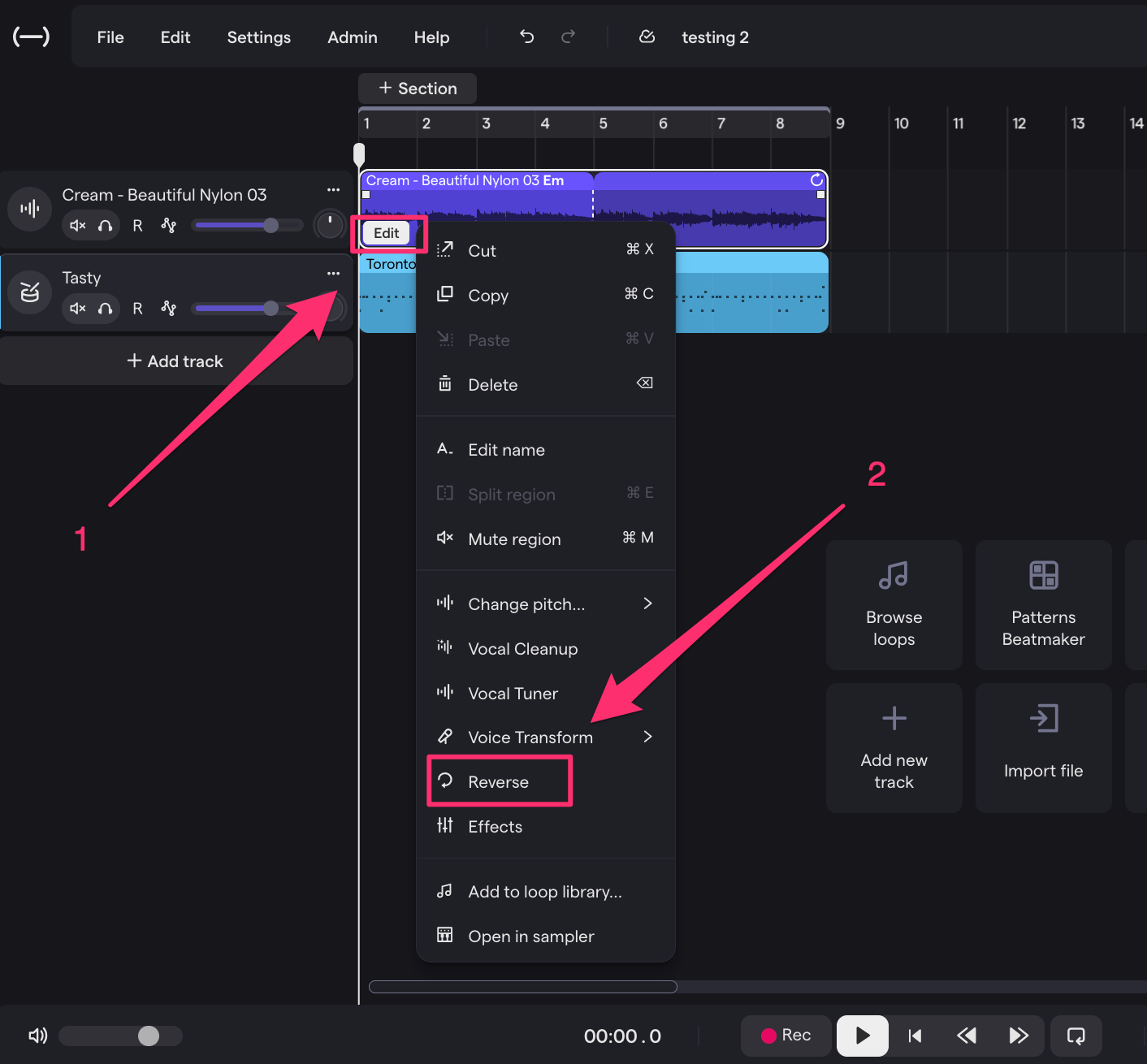The height and width of the screenshot is (1064, 1147).
Task: Click the redo arrow icon
Action: click(x=569, y=37)
